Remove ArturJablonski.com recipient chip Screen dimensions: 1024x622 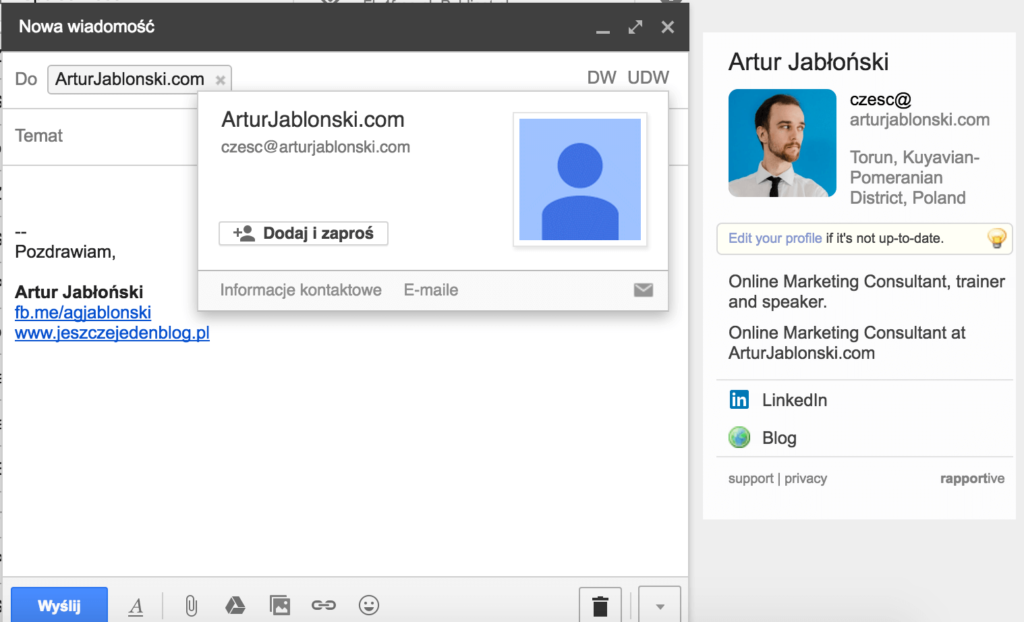[221, 80]
